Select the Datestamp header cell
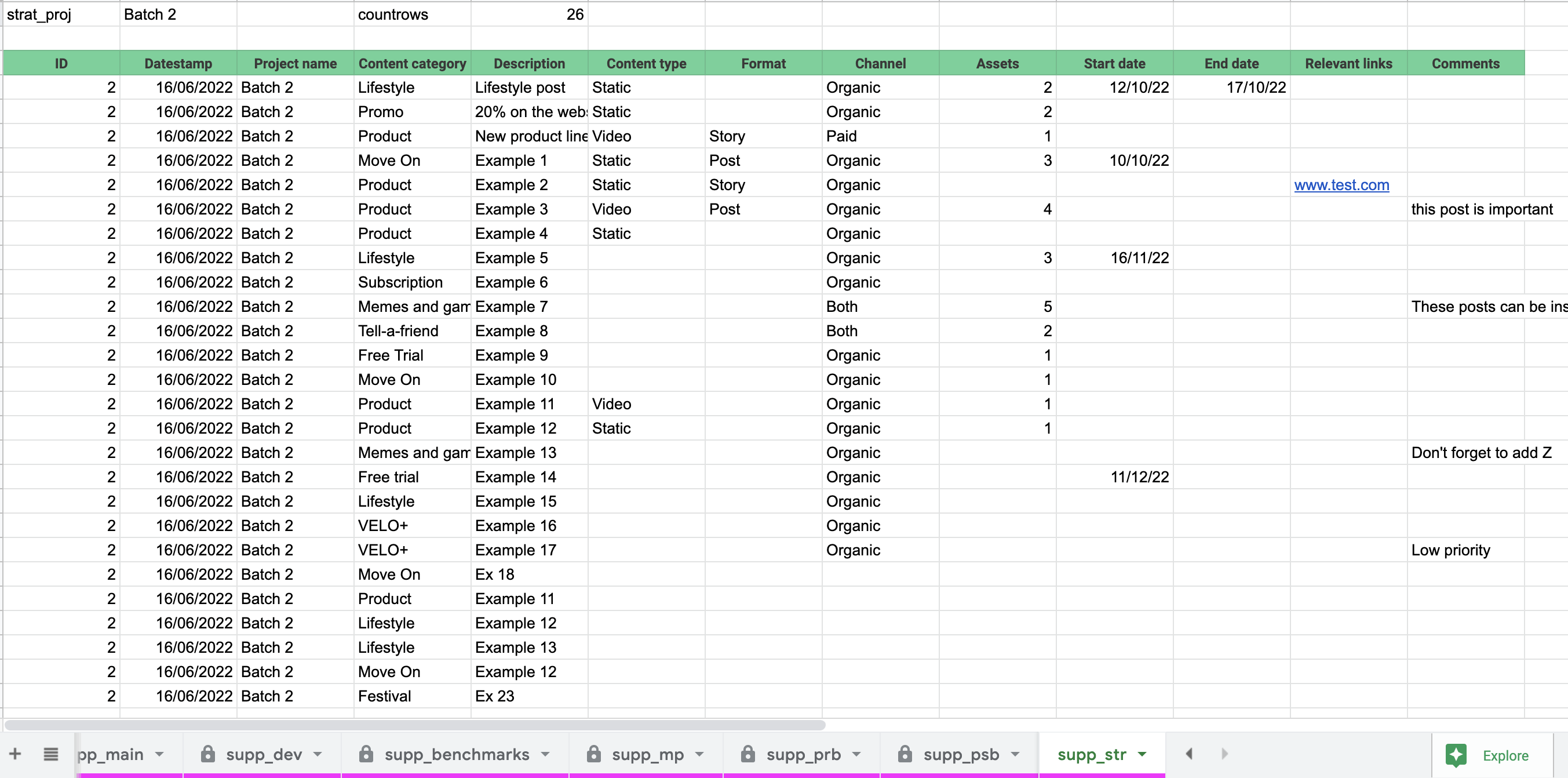The image size is (1568, 778). [178, 63]
